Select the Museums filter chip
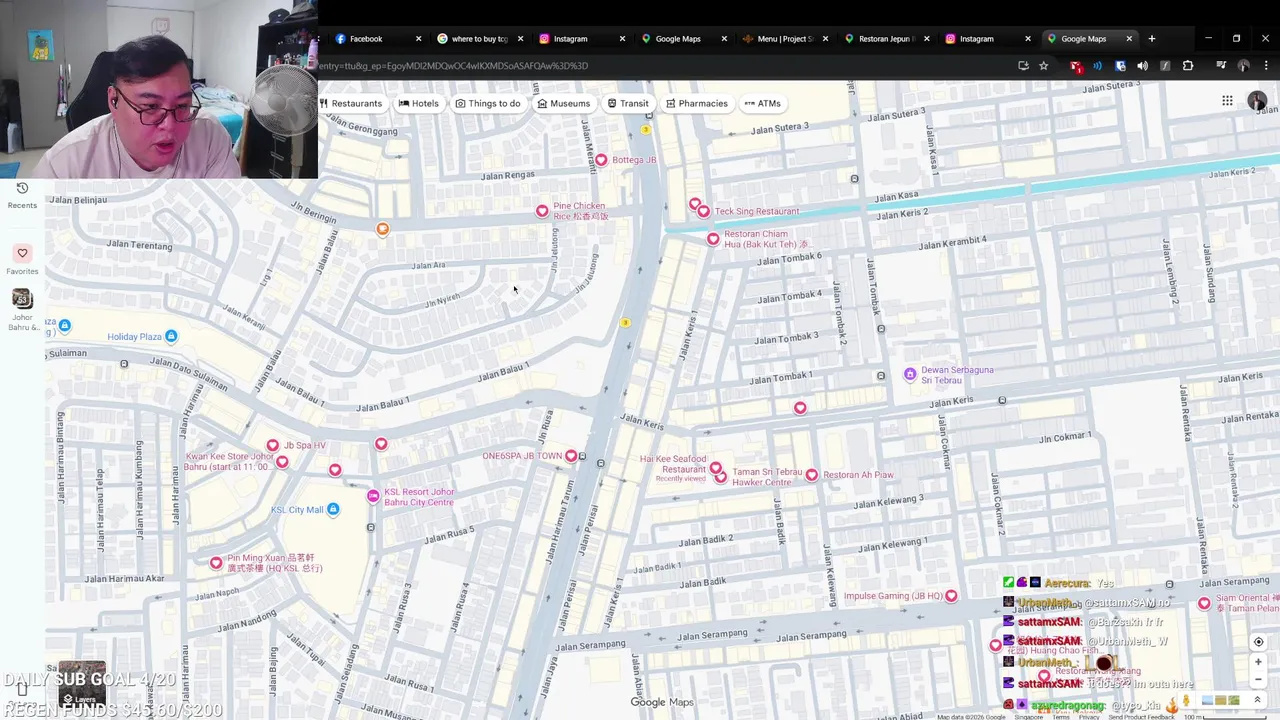The width and height of the screenshot is (1280, 720). click(563, 103)
